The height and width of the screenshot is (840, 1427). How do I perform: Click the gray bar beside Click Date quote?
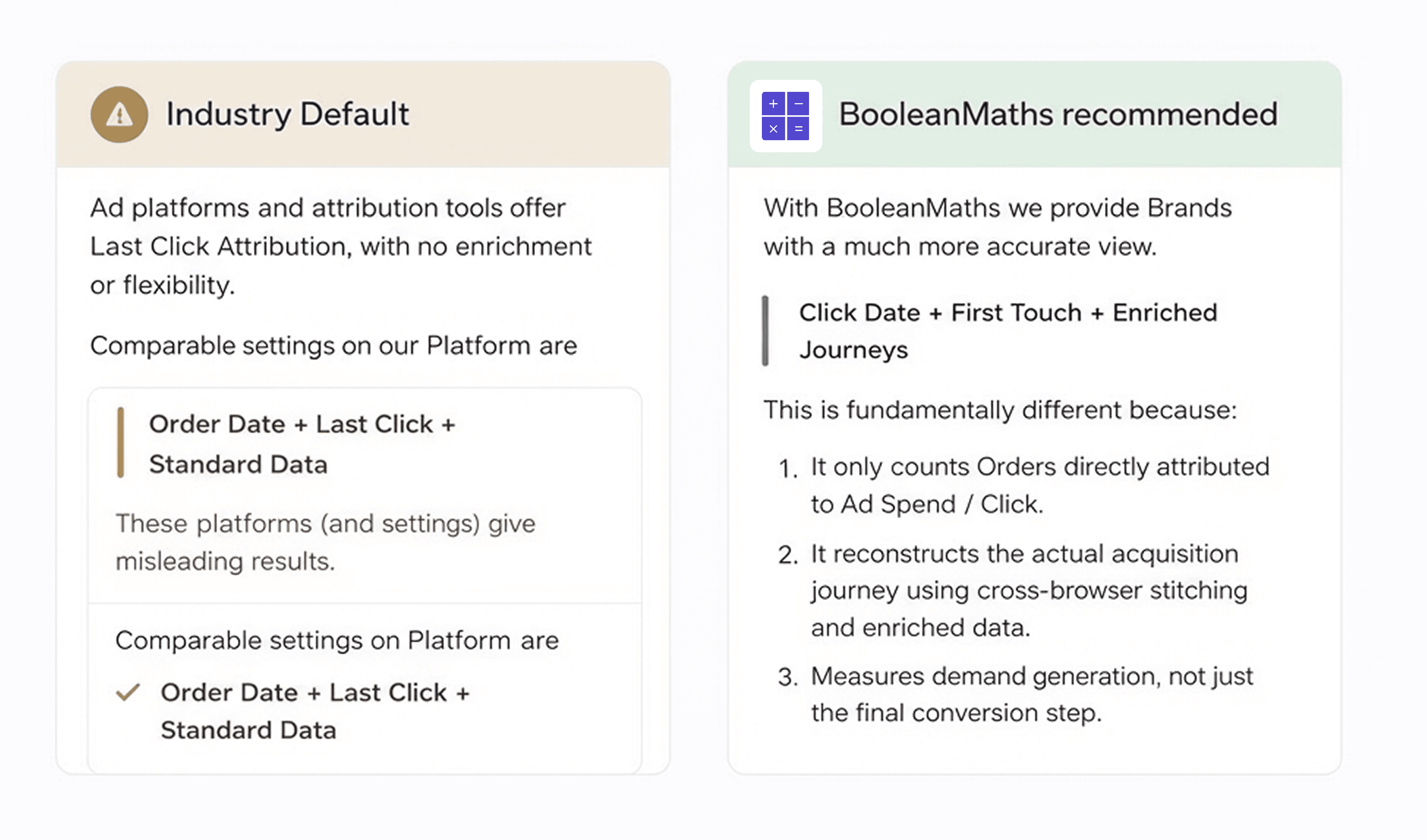tap(765, 331)
